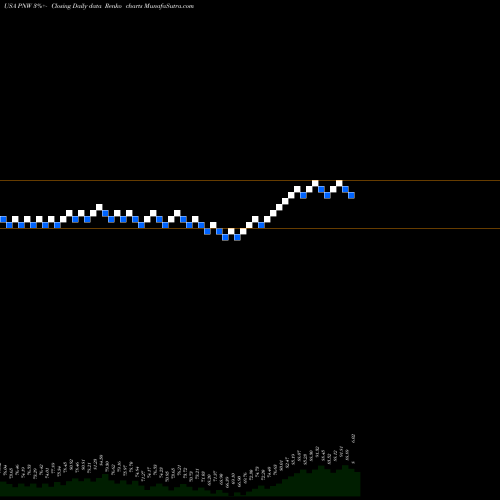
Task: Click the last green volume bar on the right
Action: 357,484
